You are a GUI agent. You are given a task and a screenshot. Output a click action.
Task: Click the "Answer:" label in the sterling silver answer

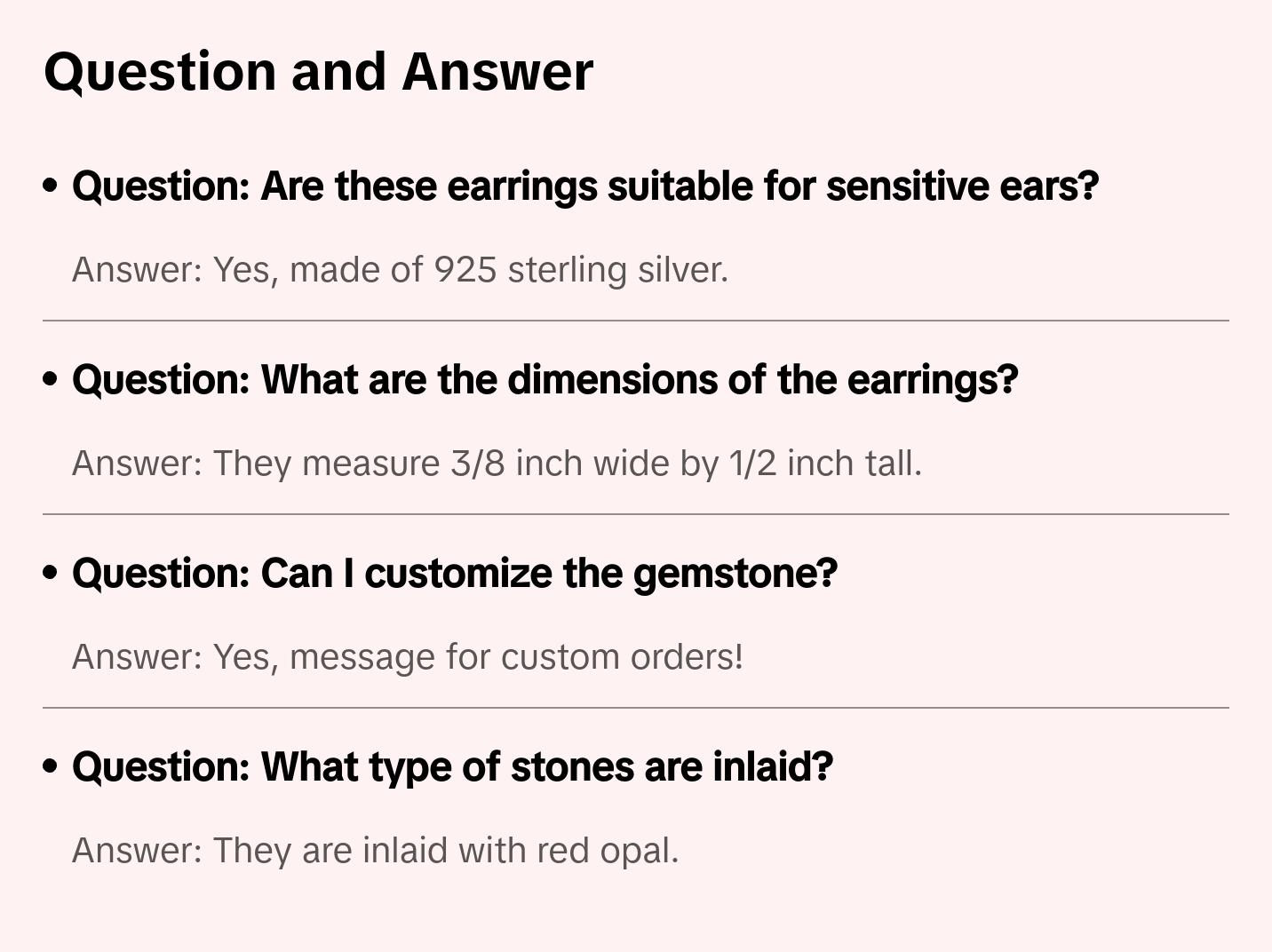pos(138,270)
